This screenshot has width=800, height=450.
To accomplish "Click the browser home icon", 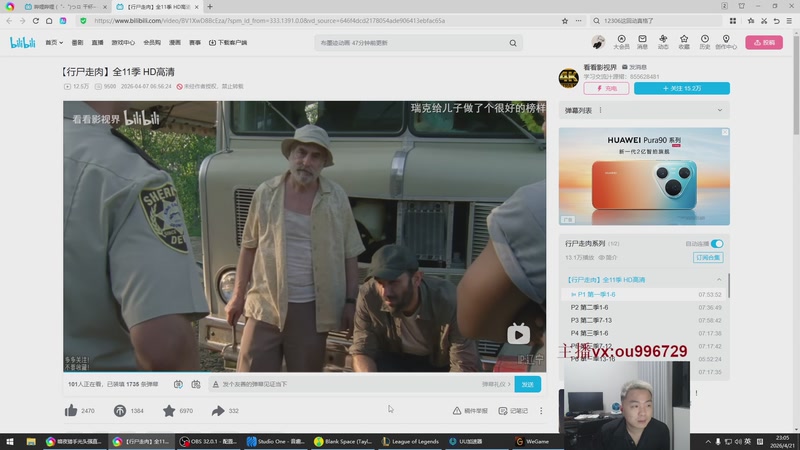I will [x=49, y=21].
